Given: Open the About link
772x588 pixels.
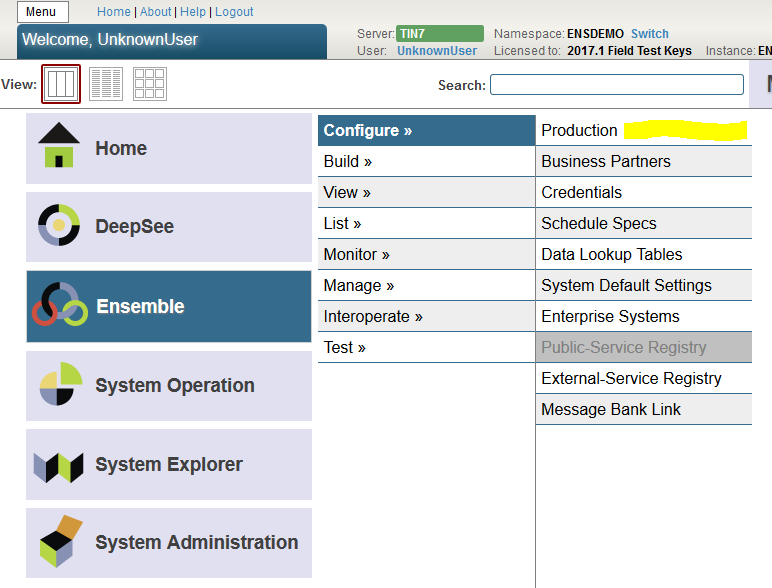Looking at the screenshot, I should point(156,12).
